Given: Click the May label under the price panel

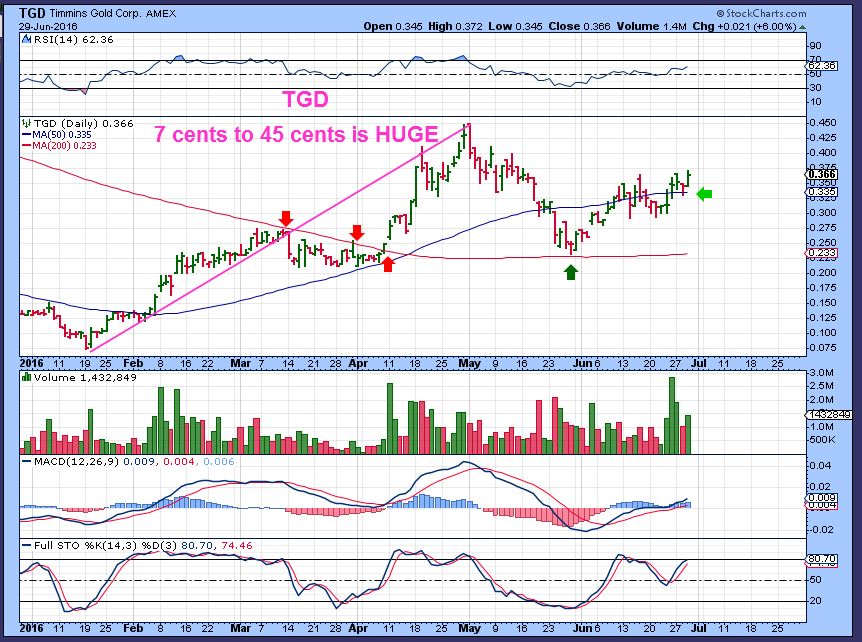Looking at the screenshot, I should pos(469,363).
